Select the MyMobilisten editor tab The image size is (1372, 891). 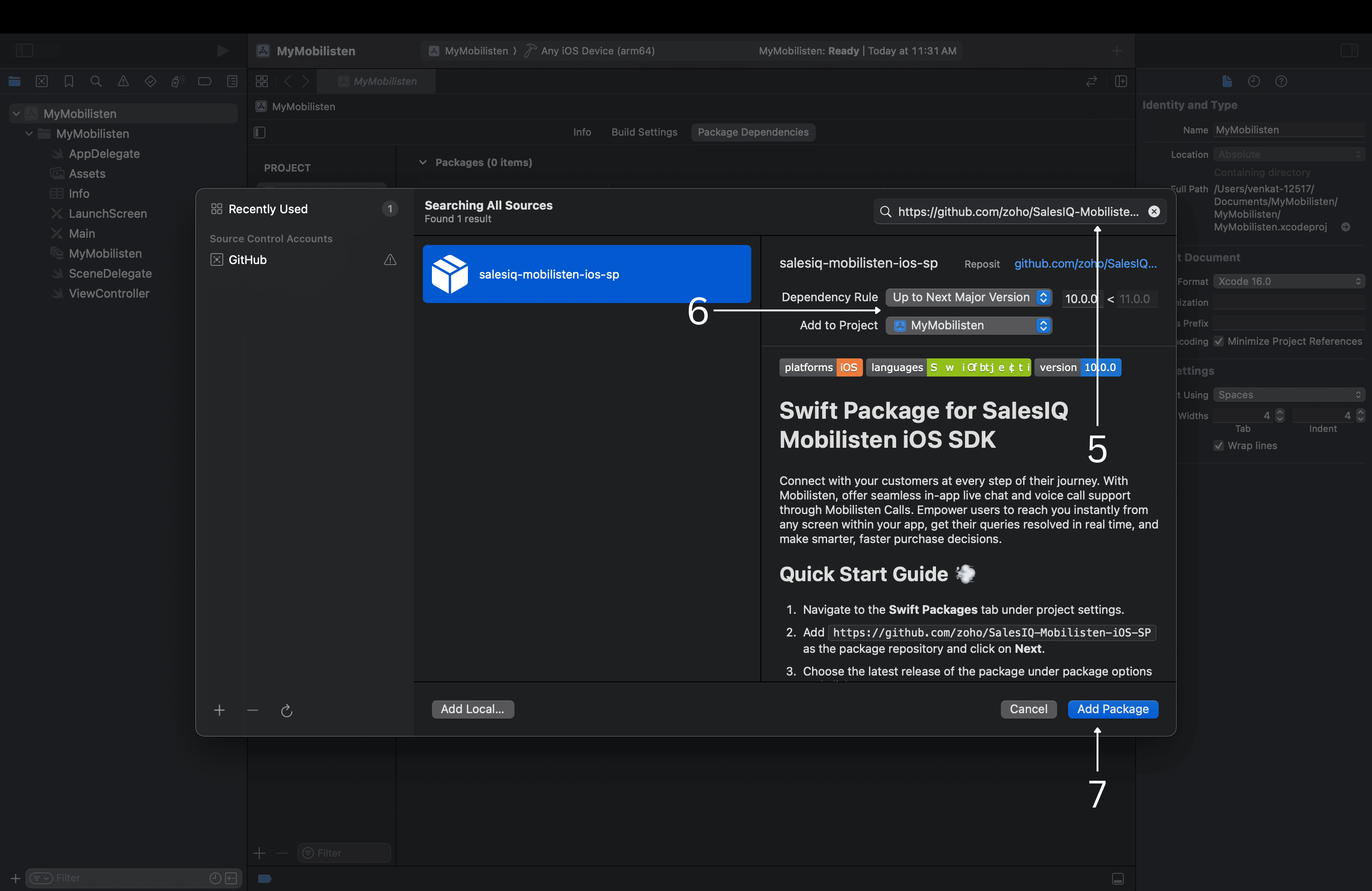[x=377, y=81]
